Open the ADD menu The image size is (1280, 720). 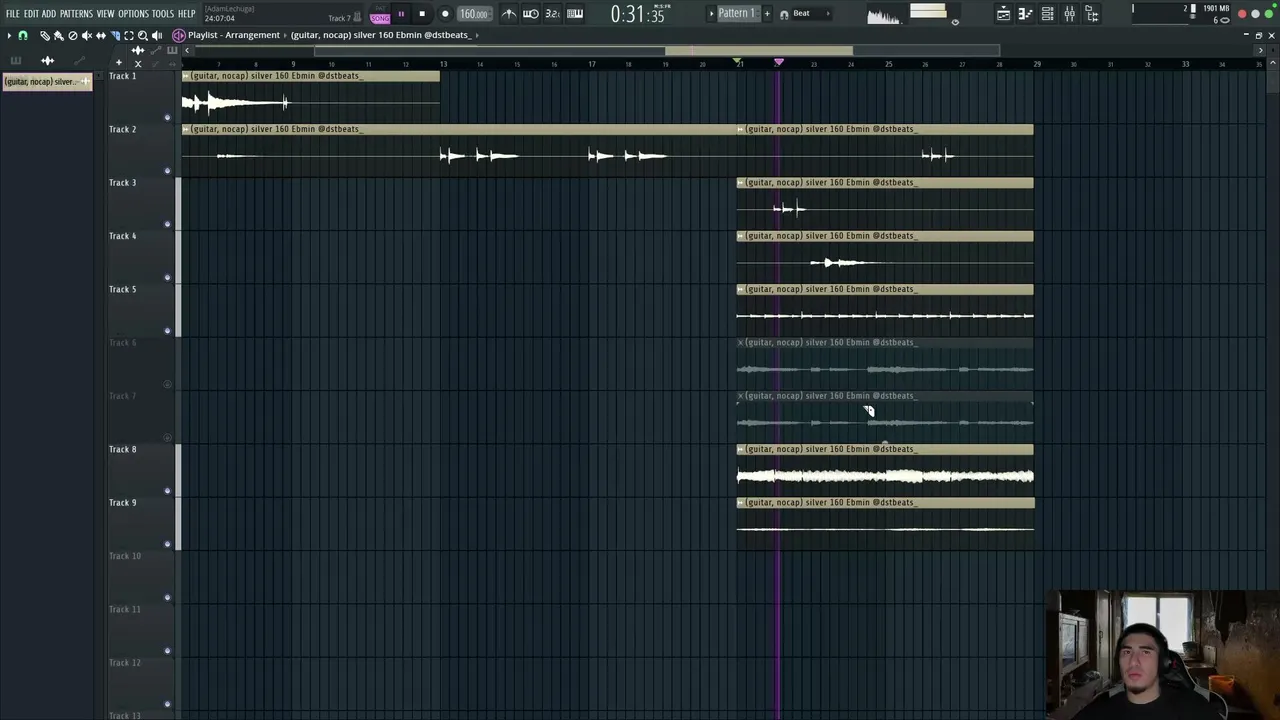click(49, 14)
